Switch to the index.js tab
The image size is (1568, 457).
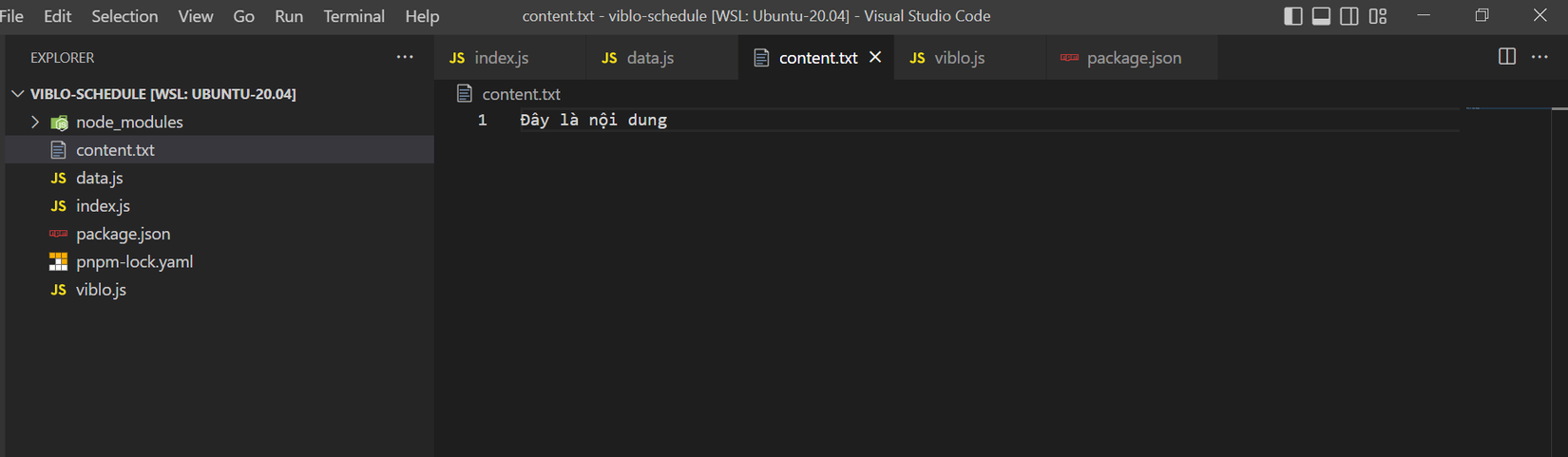(501, 58)
